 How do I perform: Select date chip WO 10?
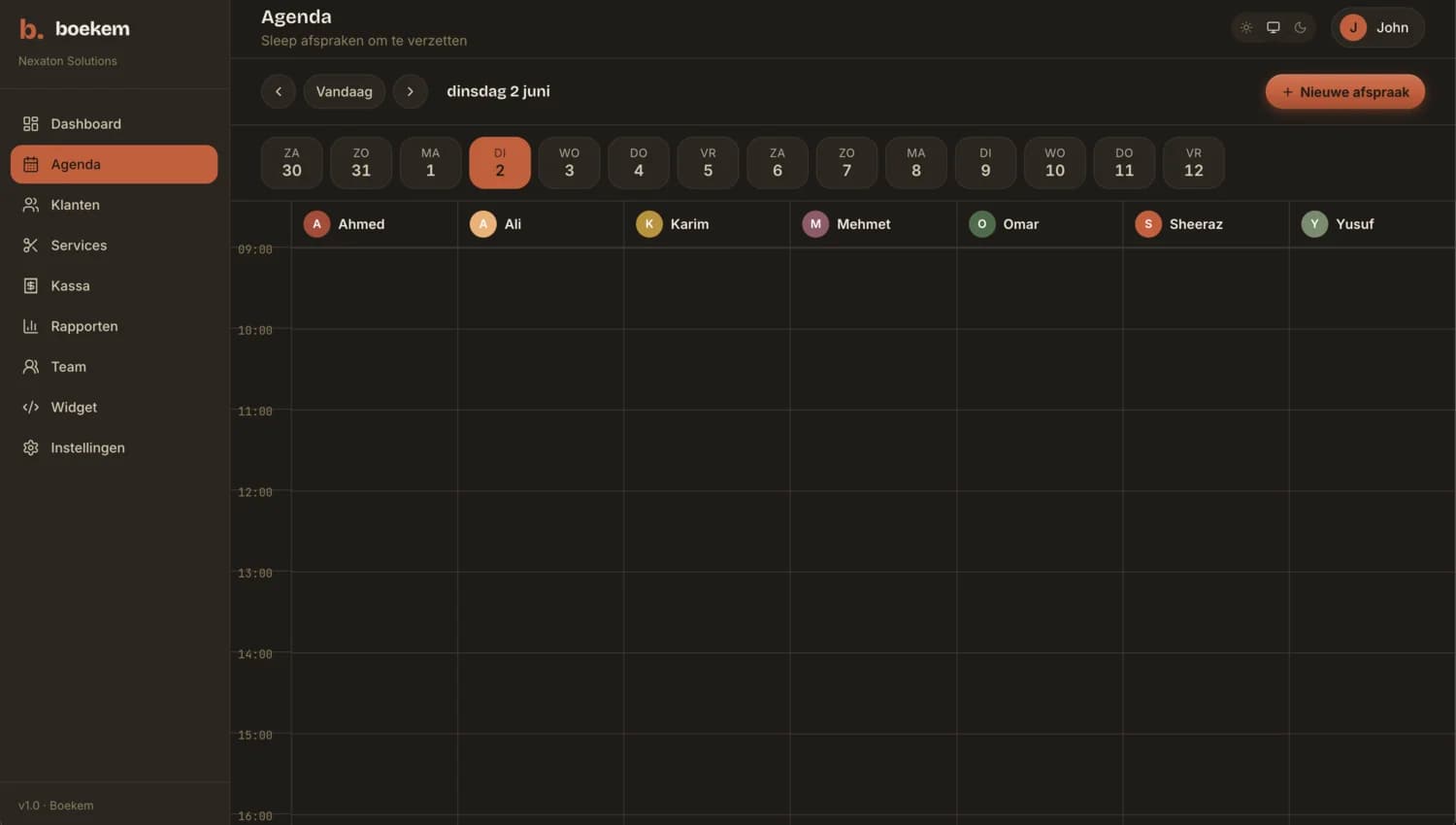pyautogui.click(x=1055, y=163)
